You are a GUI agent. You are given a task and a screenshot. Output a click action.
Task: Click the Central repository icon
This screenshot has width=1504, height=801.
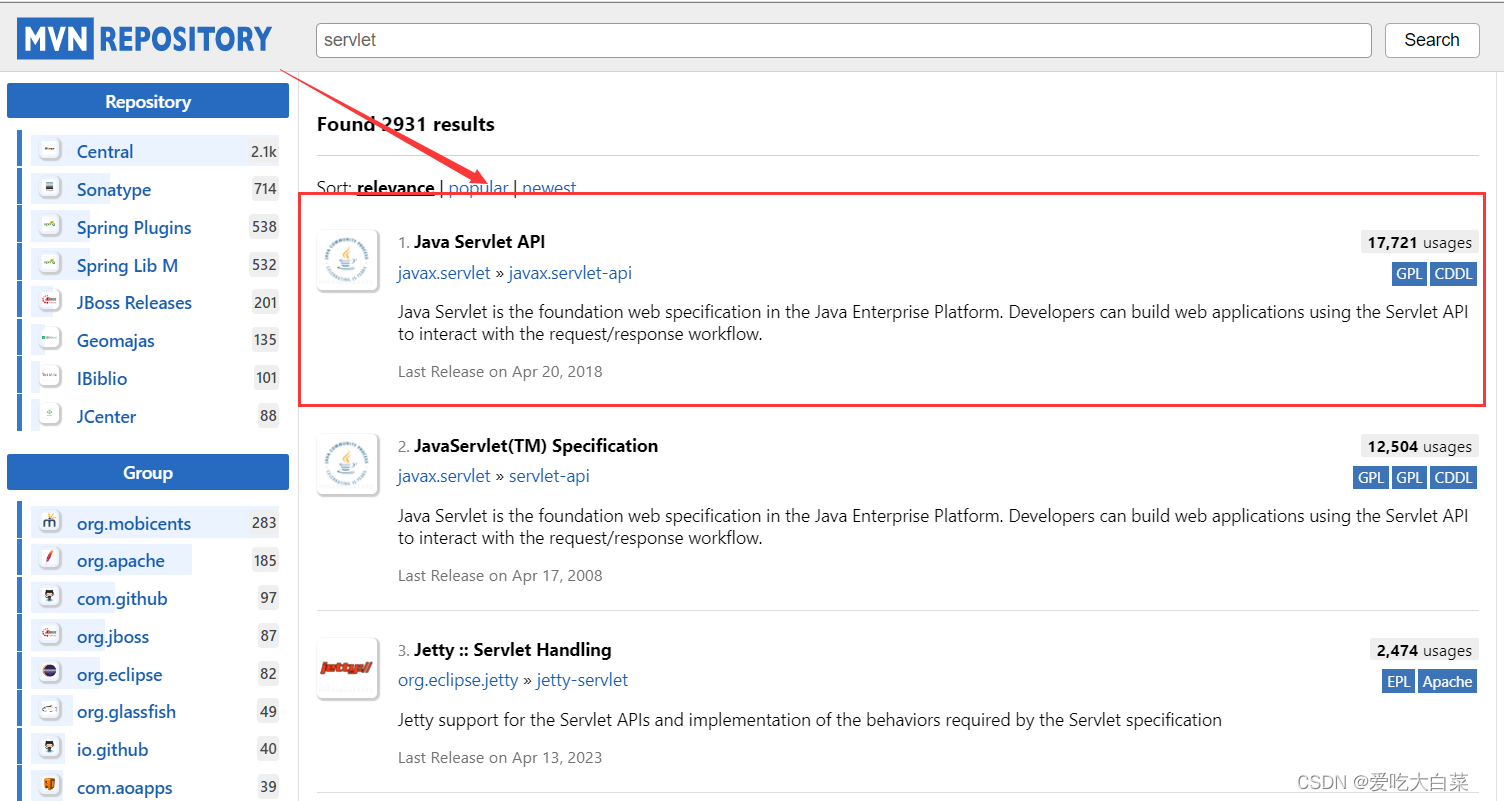(49, 150)
